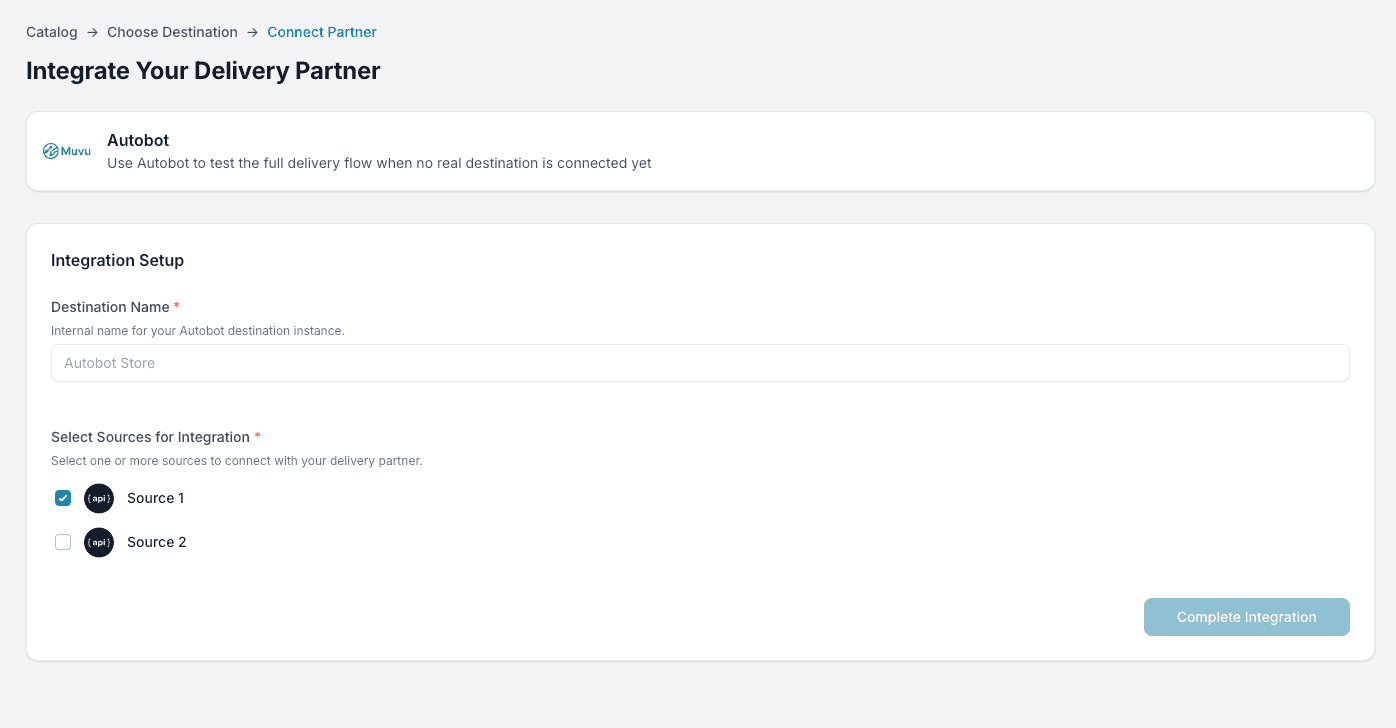Click the circular Source 1 API badge
Image resolution: width=1396 pixels, height=728 pixels.
click(x=98, y=497)
